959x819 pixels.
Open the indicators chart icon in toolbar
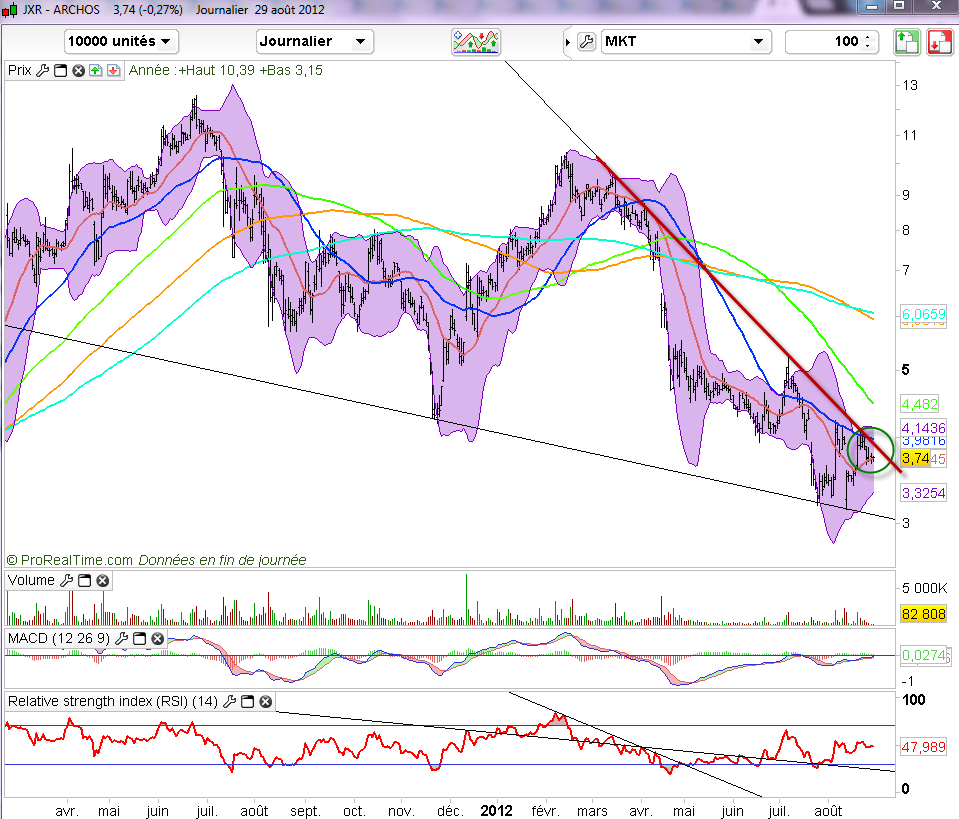(476, 42)
